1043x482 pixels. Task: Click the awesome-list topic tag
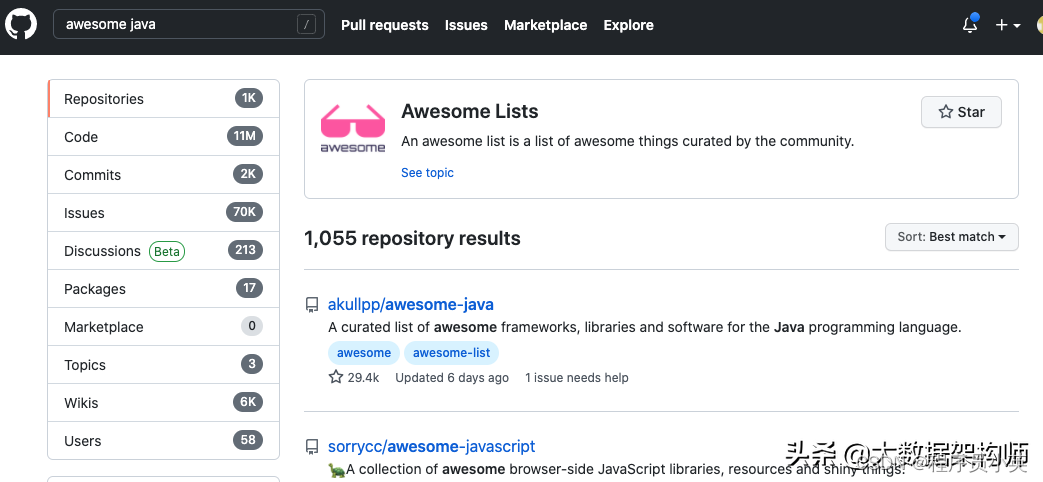click(x=451, y=353)
